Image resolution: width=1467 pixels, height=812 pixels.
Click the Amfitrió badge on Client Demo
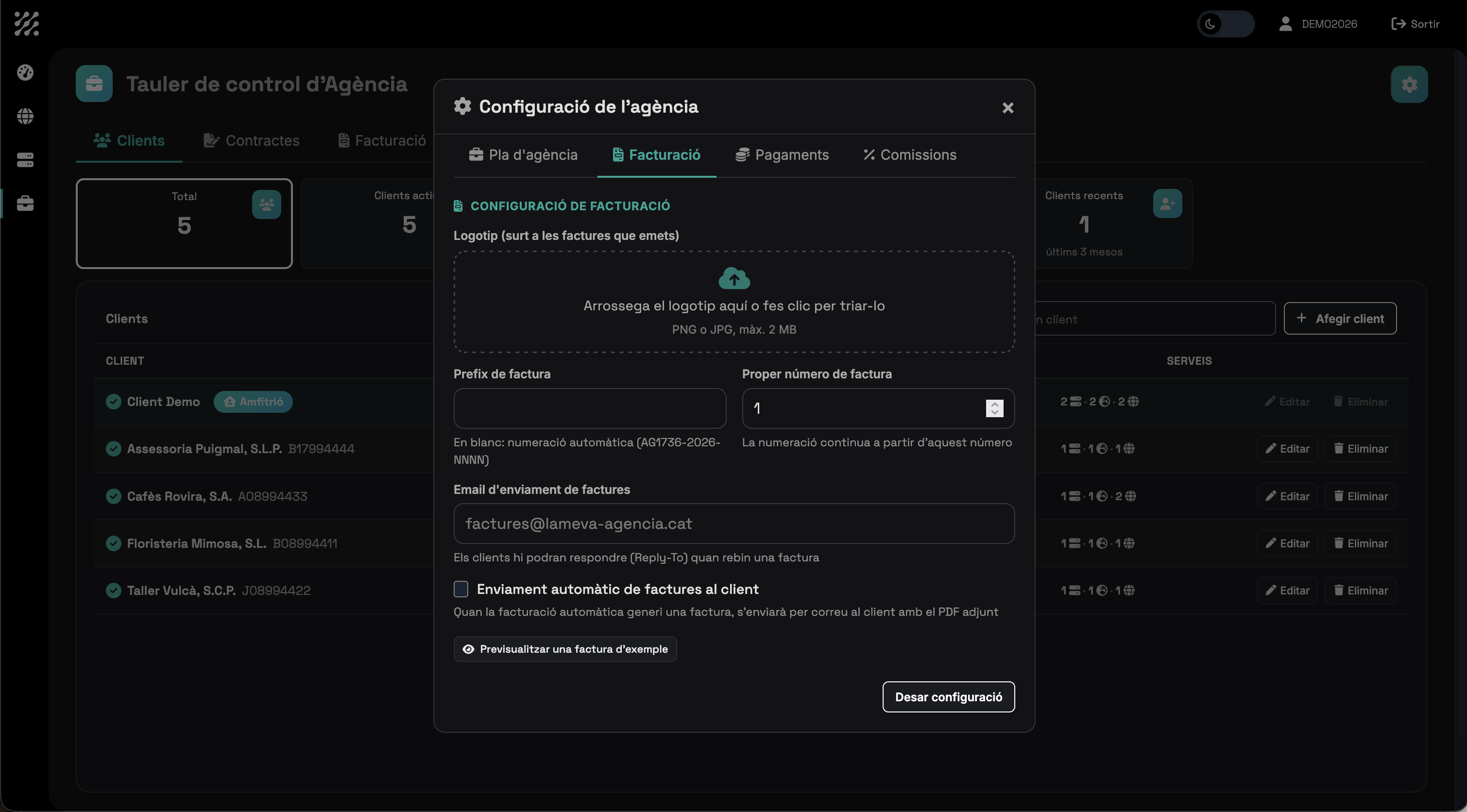tap(253, 402)
